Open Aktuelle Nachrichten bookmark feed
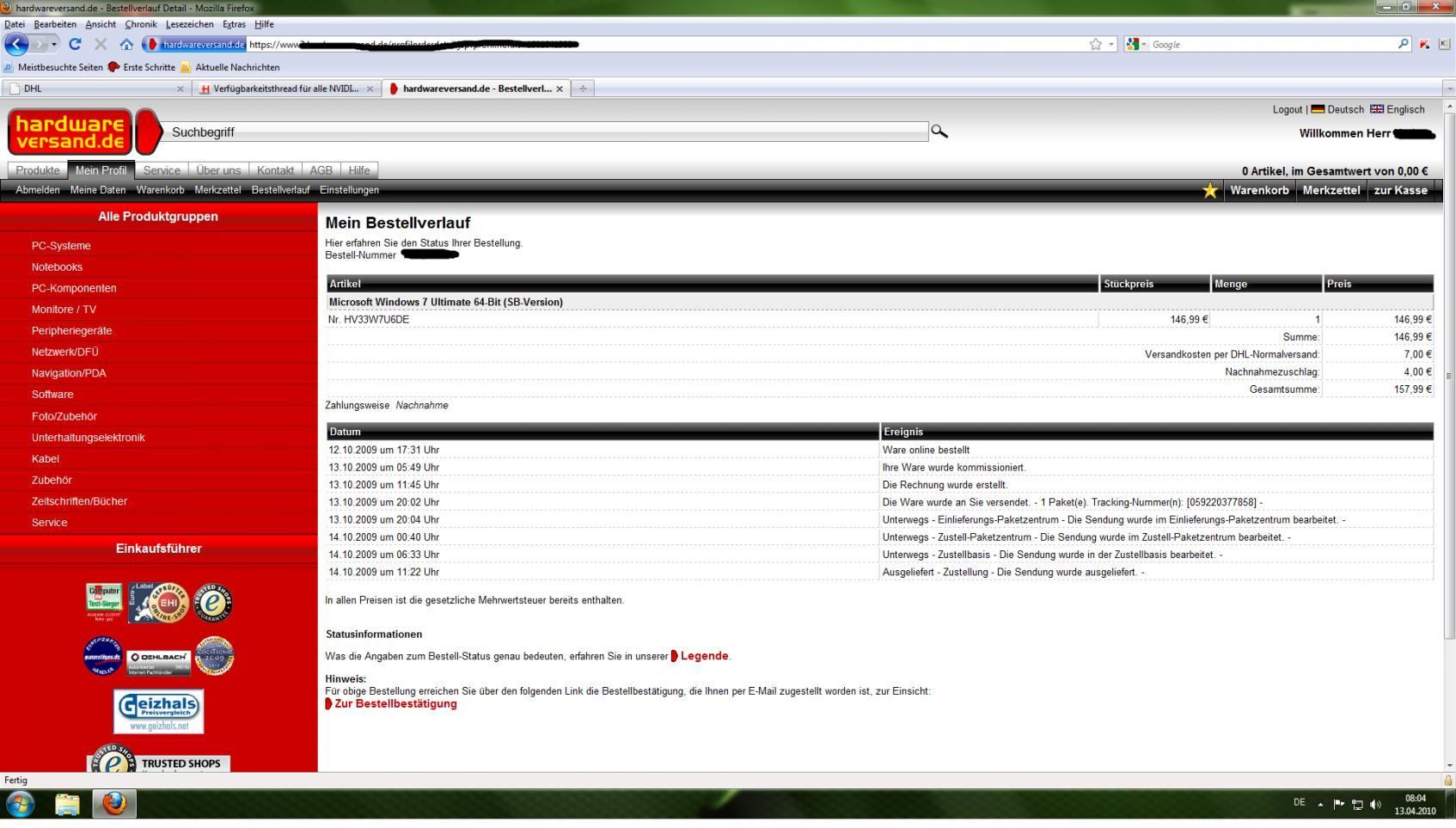Screen dimensions: 1456x828 point(230,67)
